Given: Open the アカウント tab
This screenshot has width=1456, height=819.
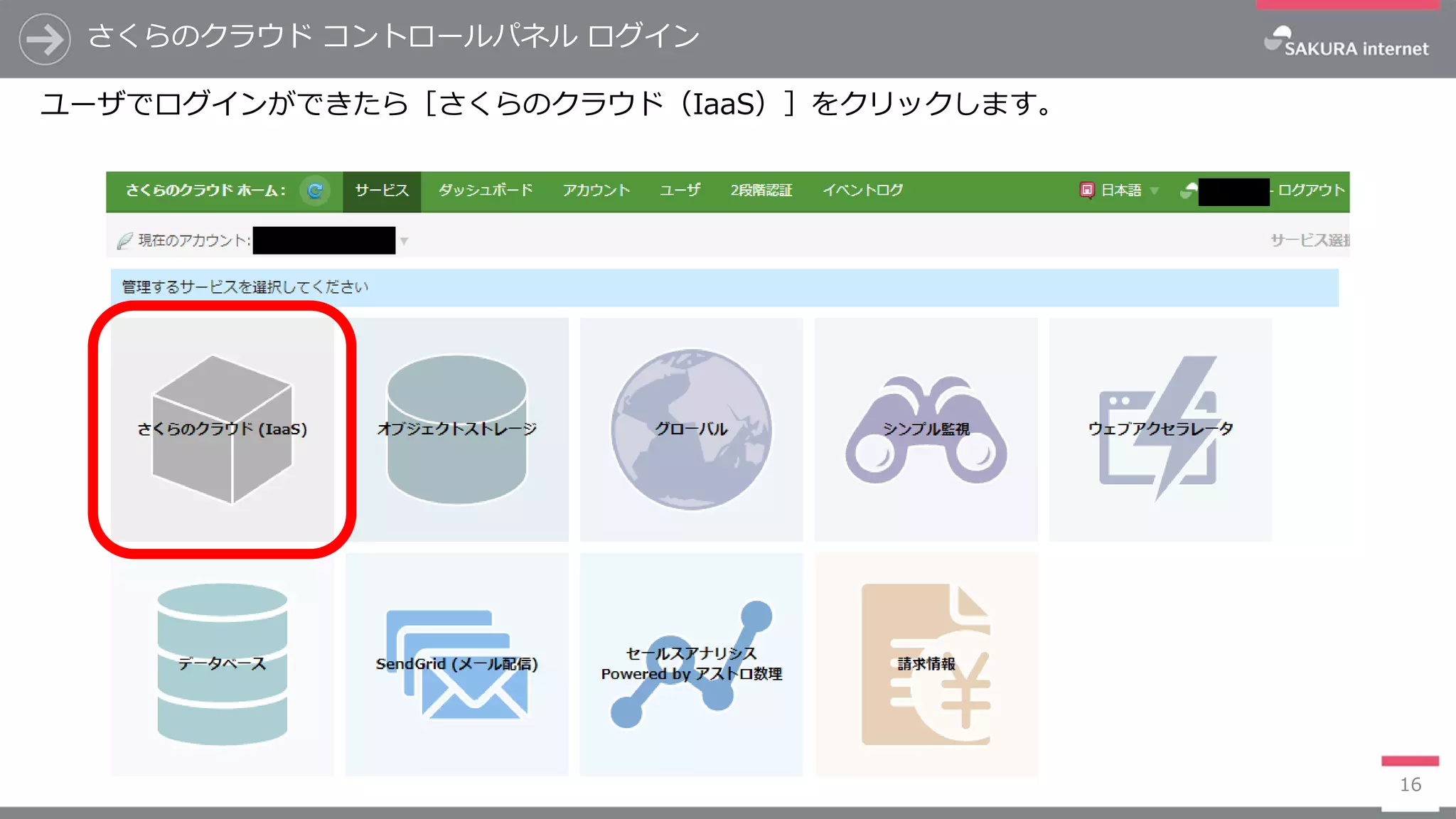Looking at the screenshot, I should 596,191.
